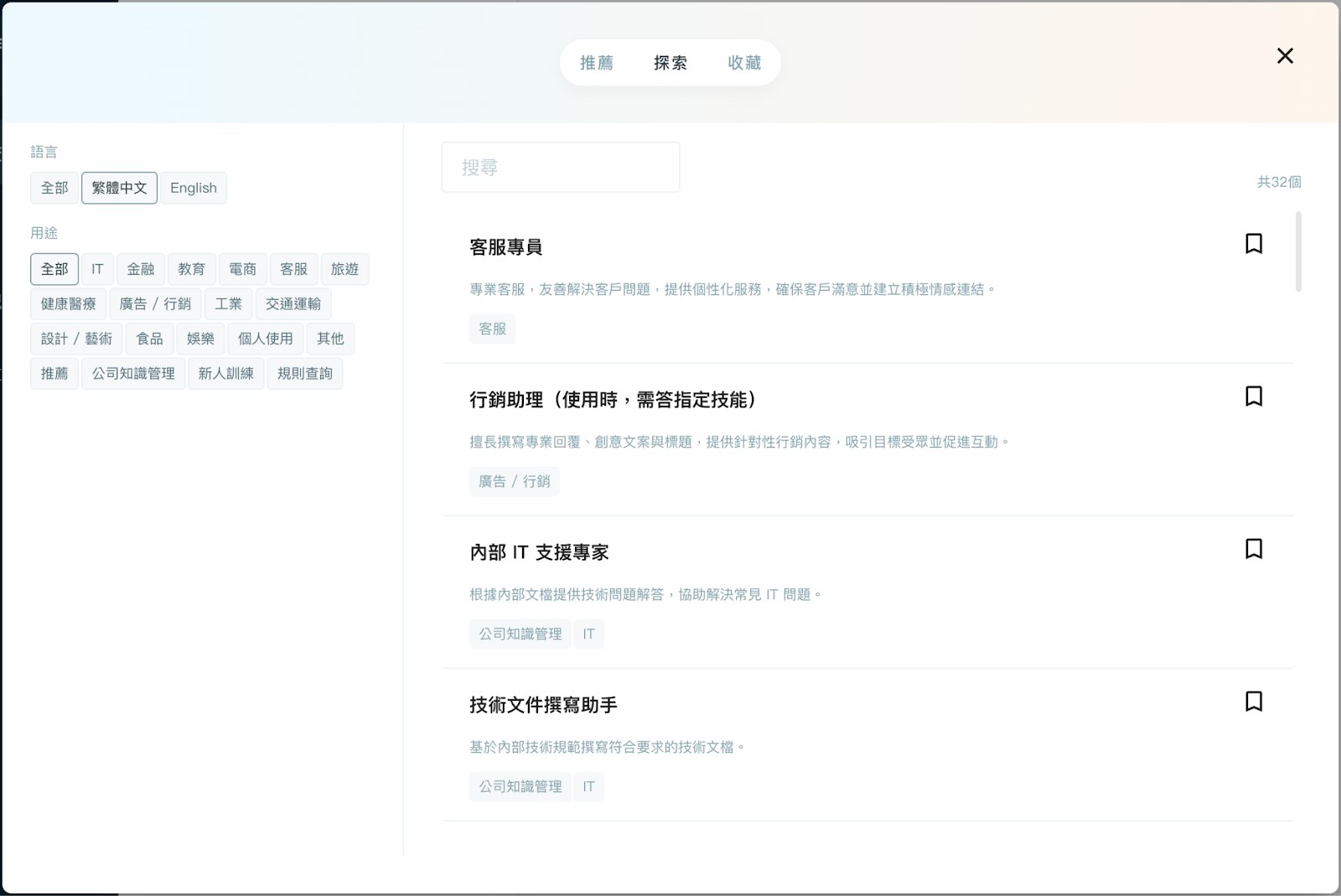This screenshot has height=896, width=1341.
Task: Bookmark the 客服專員 template
Action: (x=1253, y=244)
